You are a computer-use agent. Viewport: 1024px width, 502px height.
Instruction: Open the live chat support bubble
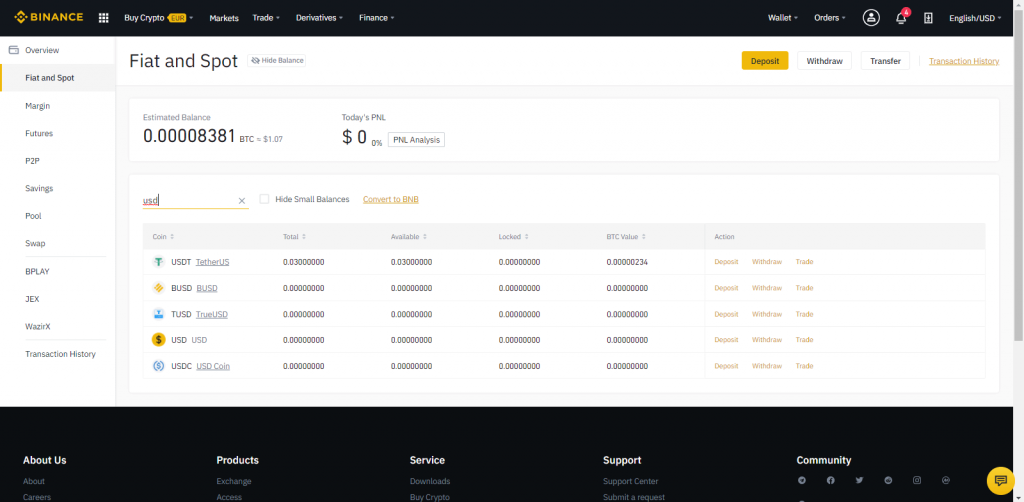[1000, 481]
